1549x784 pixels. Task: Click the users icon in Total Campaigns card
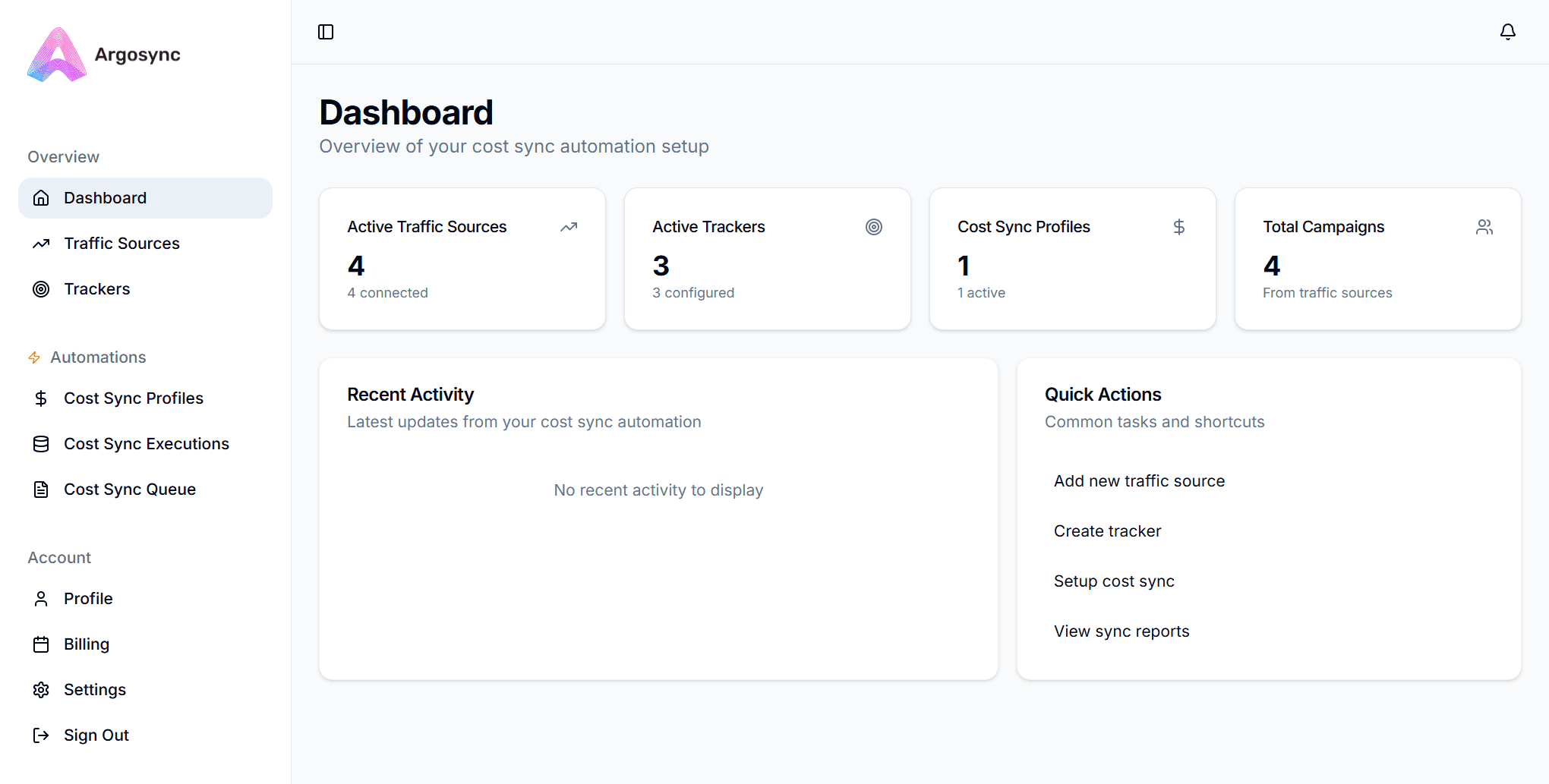pyautogui.click(x=1484, y=227)
